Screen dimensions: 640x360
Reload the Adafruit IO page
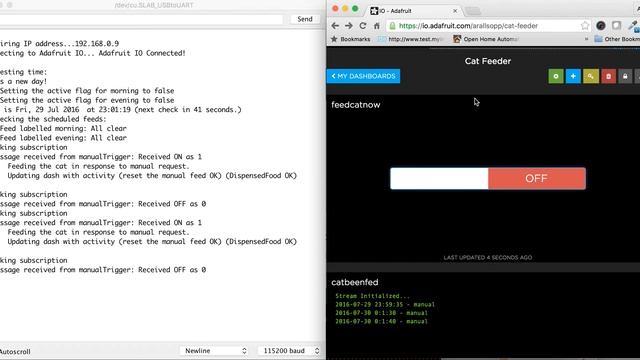click(362, 26)
